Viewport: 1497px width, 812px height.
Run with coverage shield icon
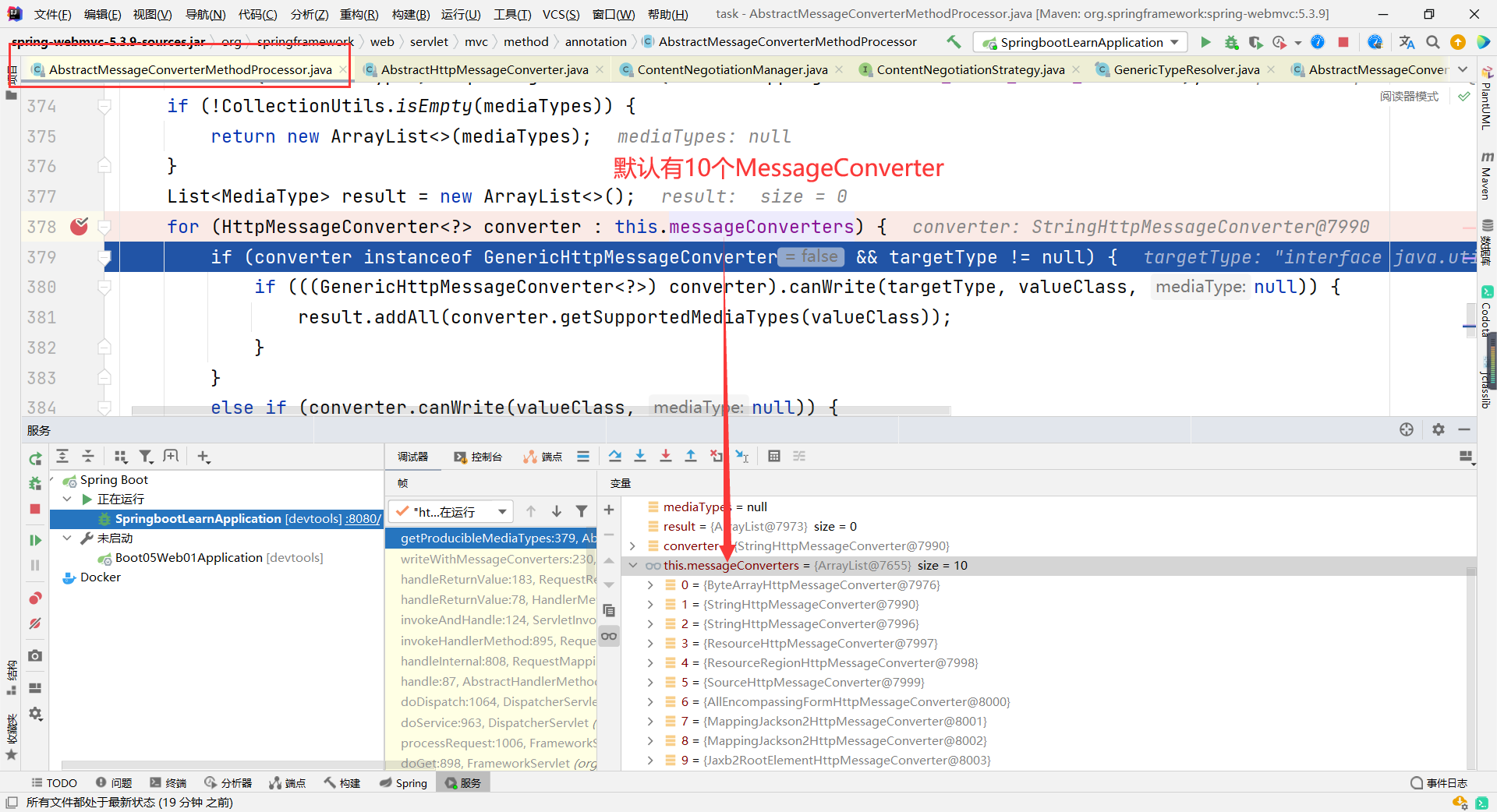point(1255,42)
